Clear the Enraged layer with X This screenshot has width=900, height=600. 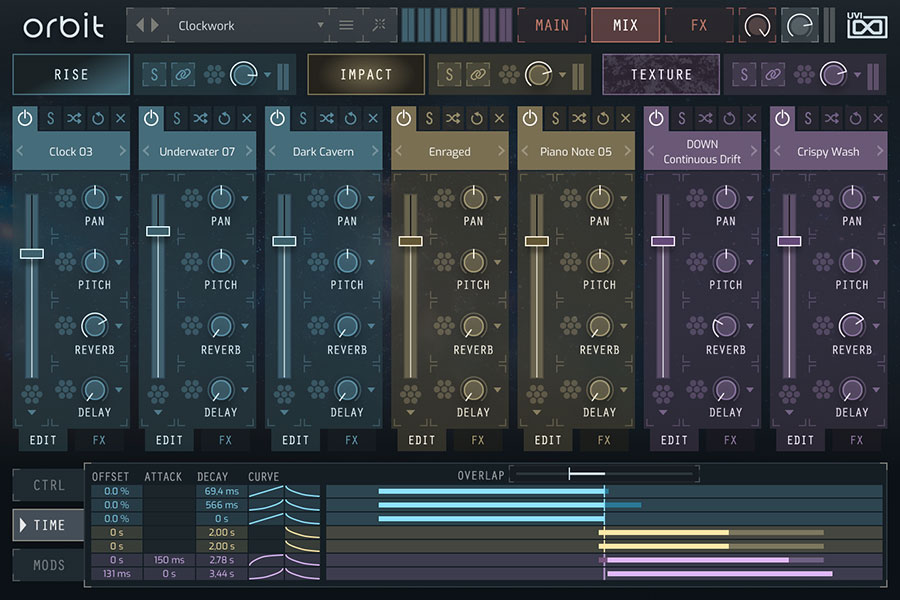(499, 119)
